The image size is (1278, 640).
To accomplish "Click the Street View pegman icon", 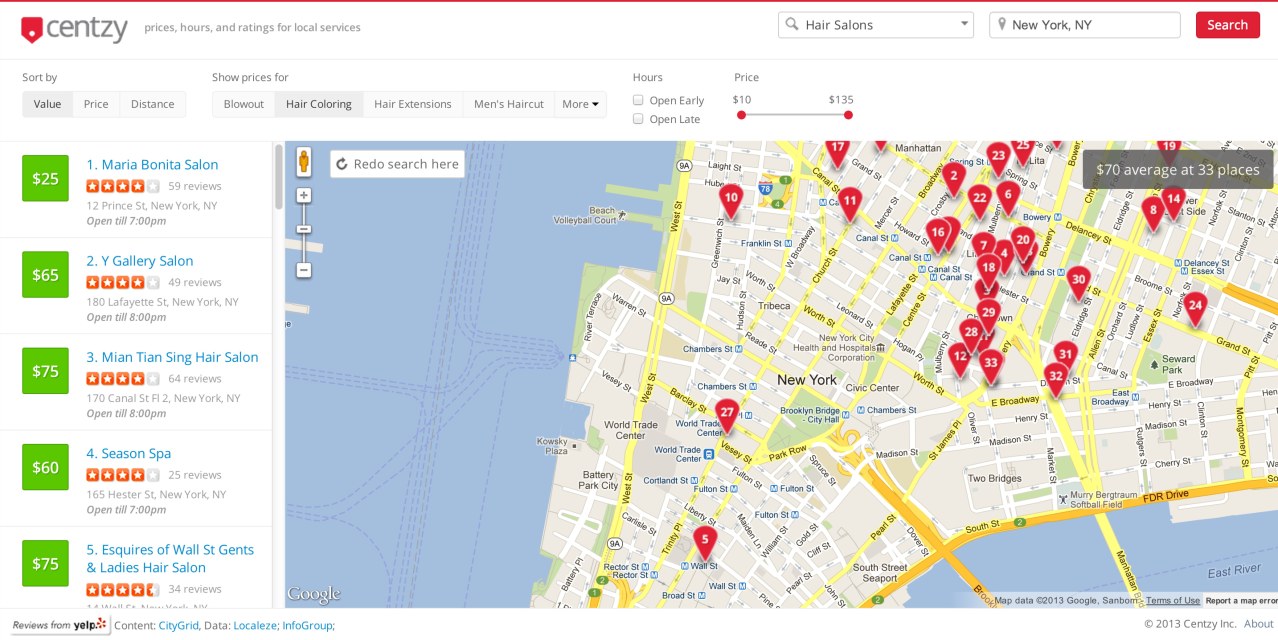I will (x=304, y=161).
